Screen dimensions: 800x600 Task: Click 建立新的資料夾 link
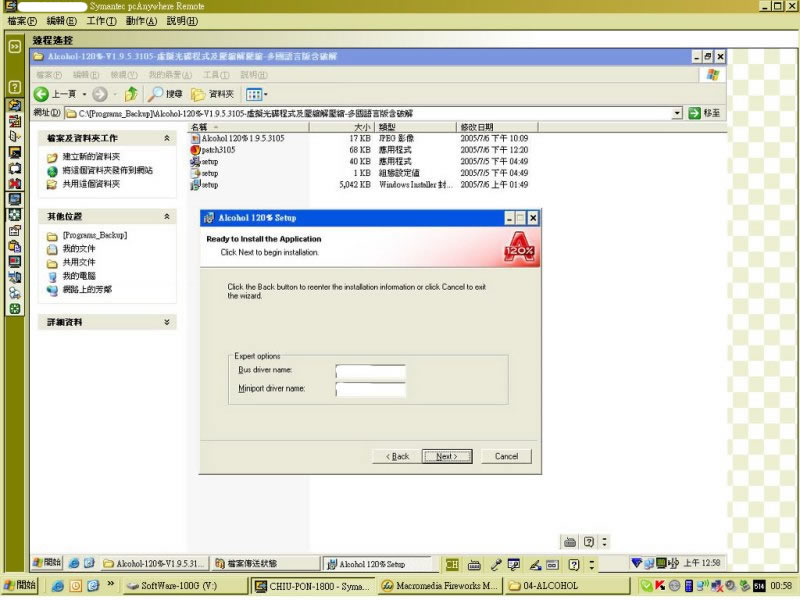91,157
